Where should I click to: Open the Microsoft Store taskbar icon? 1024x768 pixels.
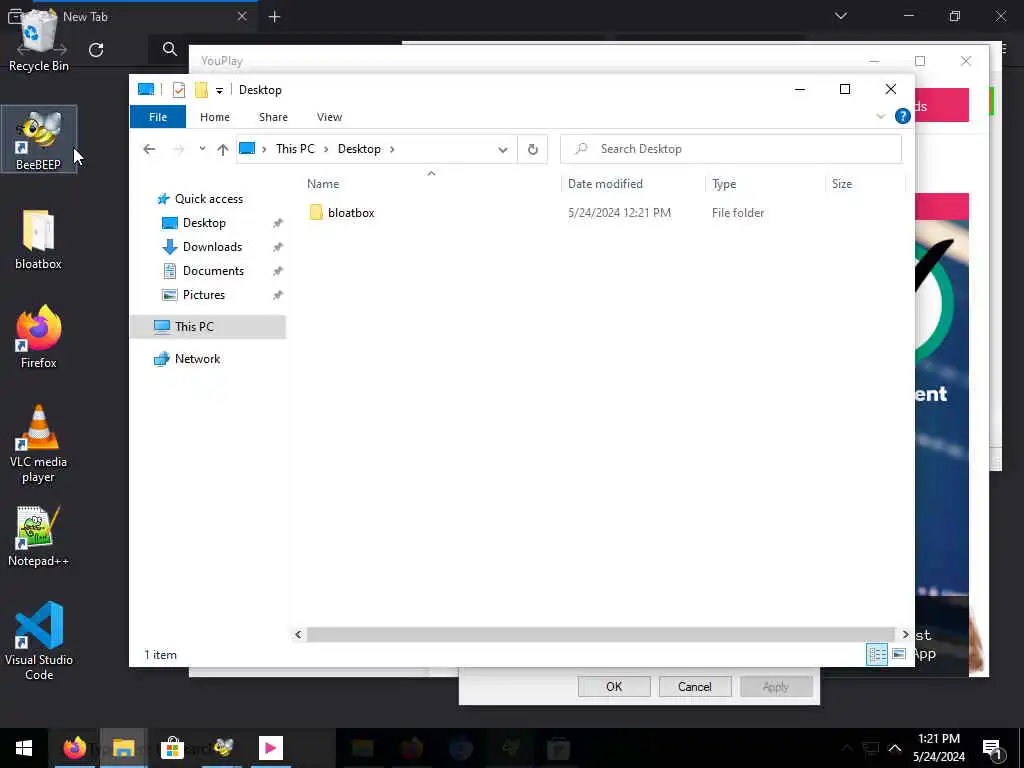(x=172, y=748)
